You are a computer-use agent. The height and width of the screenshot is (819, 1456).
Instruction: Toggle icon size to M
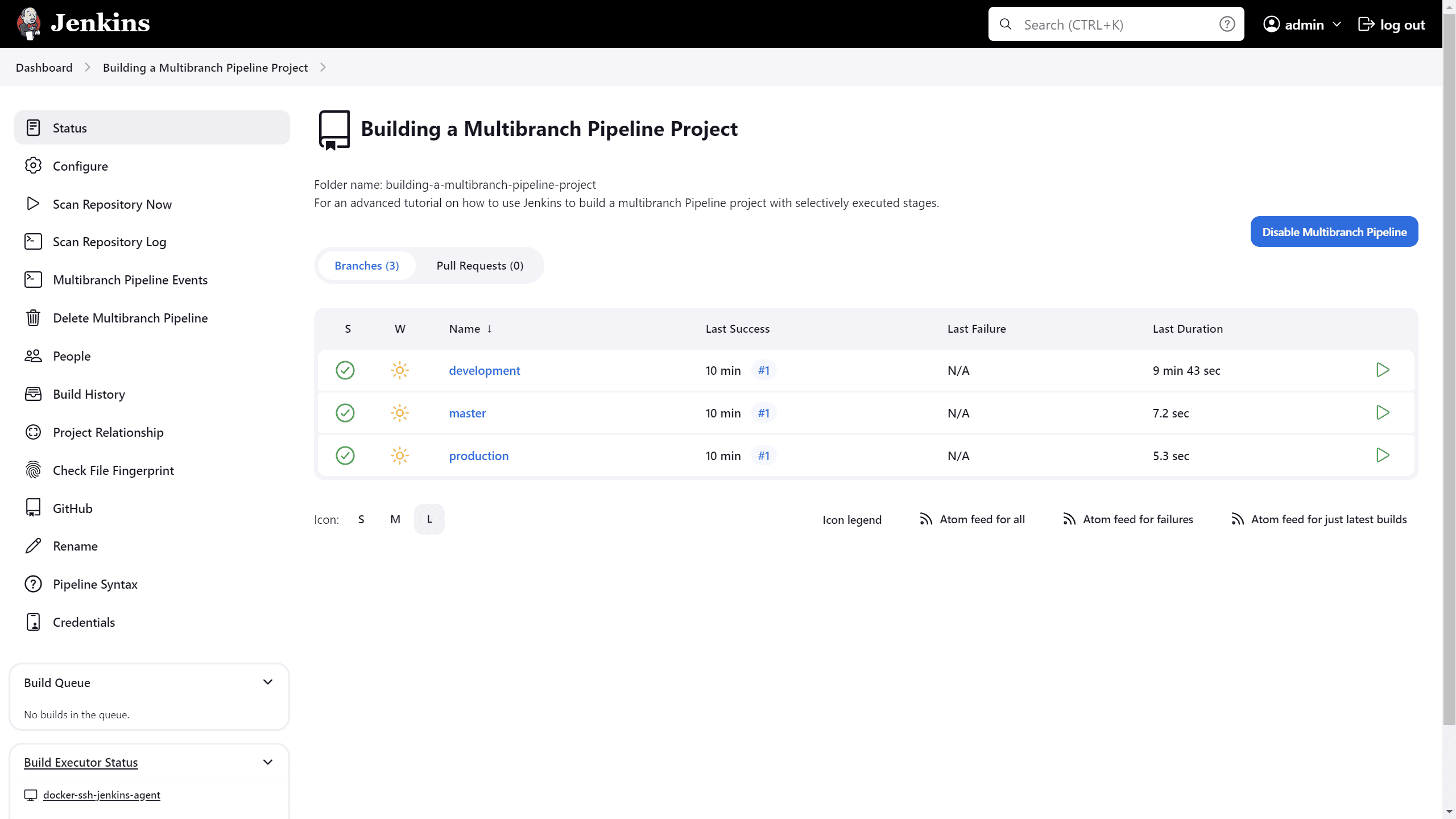[395, 519]
